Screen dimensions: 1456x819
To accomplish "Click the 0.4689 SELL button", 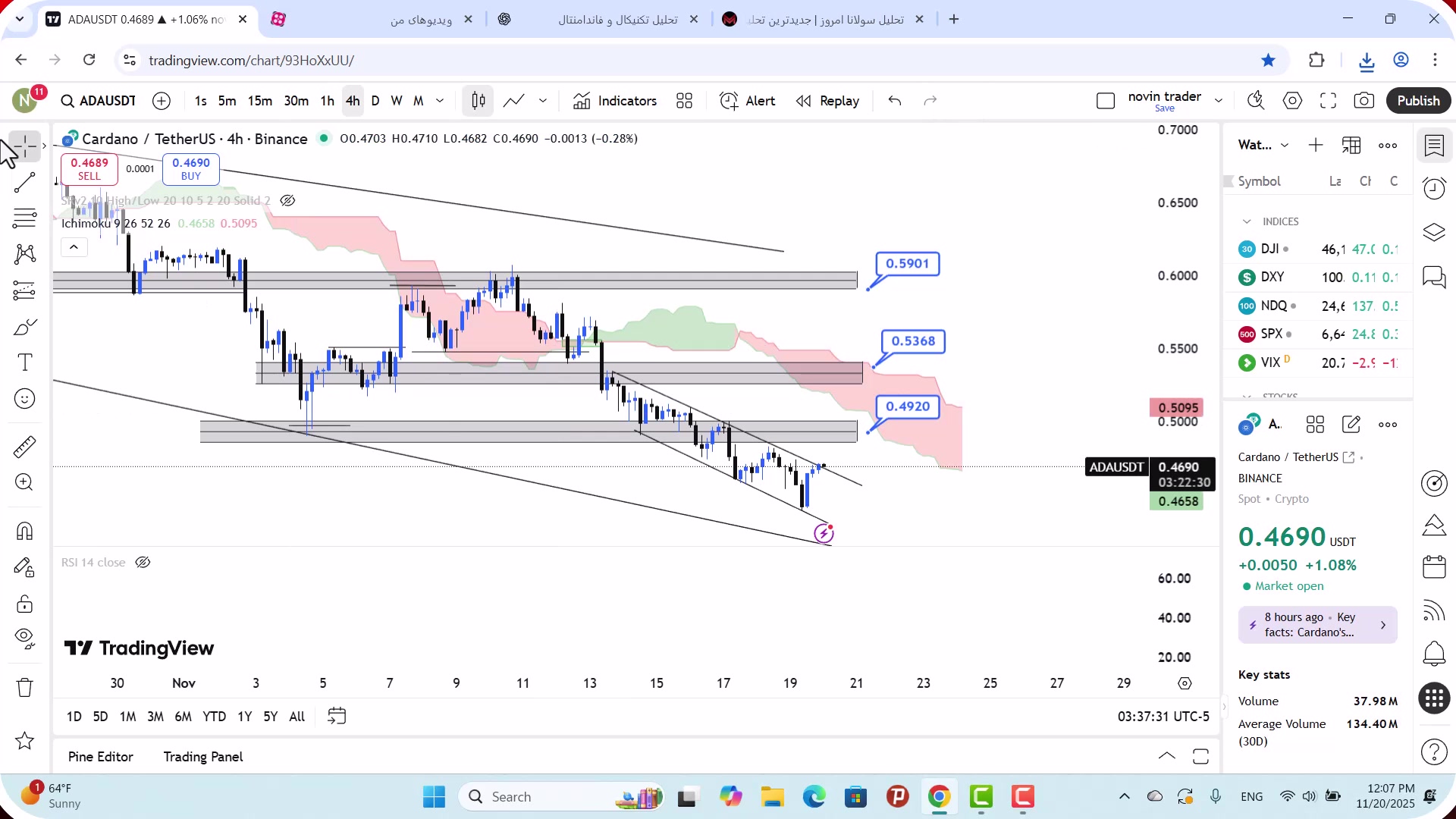I will (89, 169).
